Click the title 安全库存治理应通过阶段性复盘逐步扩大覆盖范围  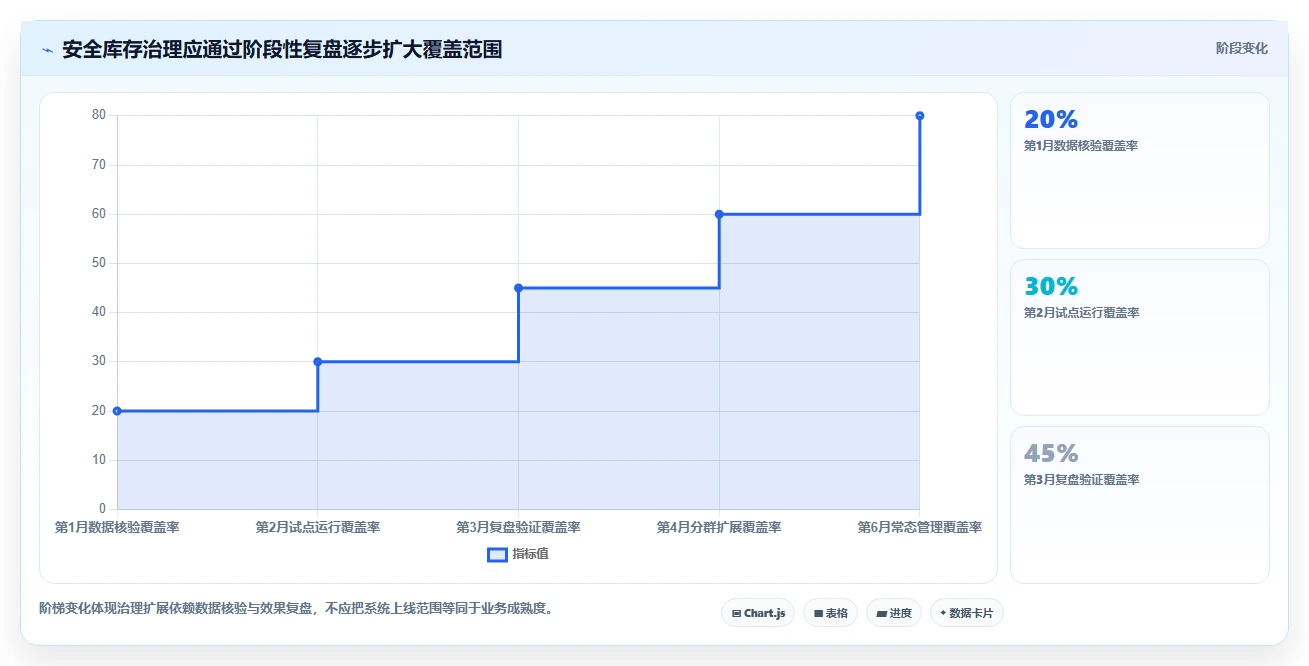282,50
